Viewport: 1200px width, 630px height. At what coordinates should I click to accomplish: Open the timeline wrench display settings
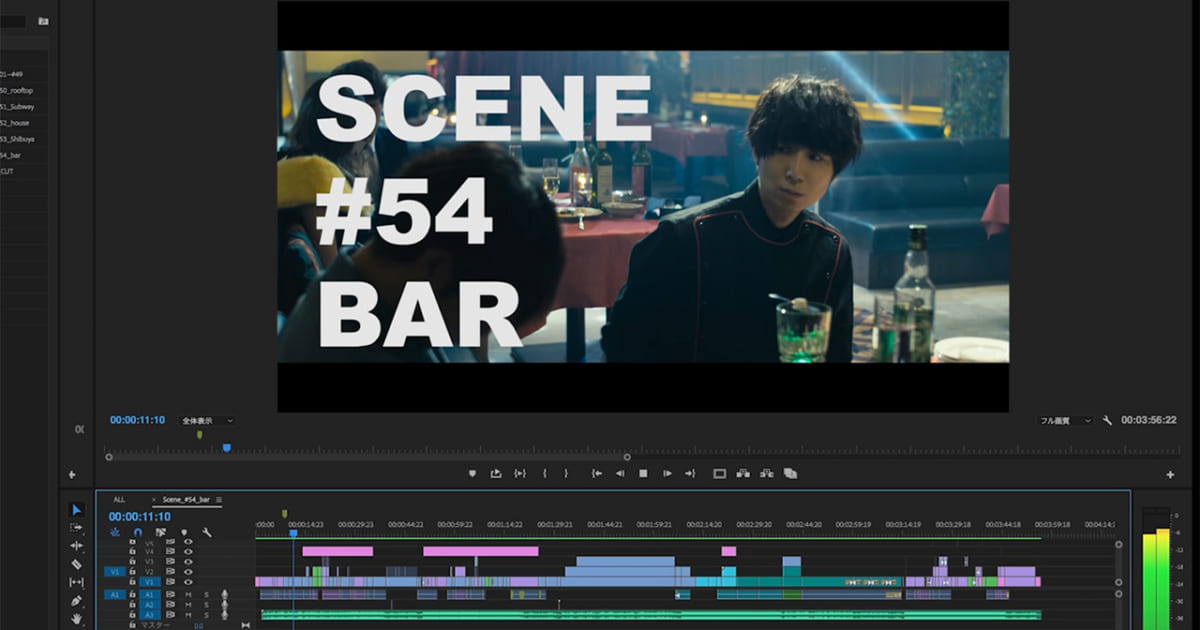tap(206, 532)
